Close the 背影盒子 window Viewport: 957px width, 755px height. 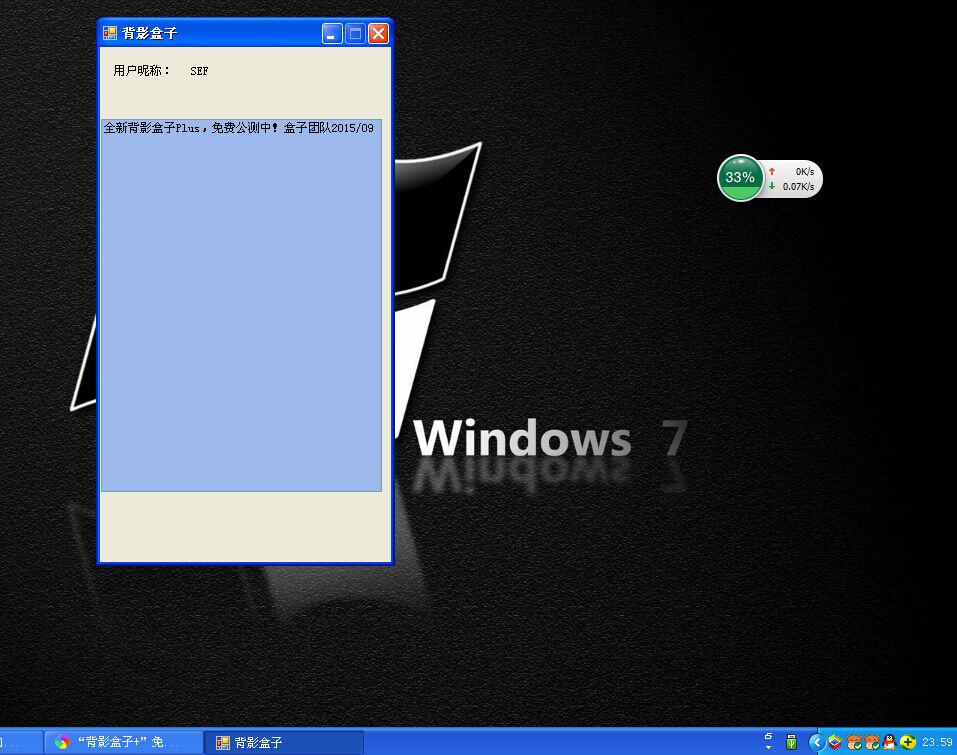pyautogui.click(x=378, y=34)
